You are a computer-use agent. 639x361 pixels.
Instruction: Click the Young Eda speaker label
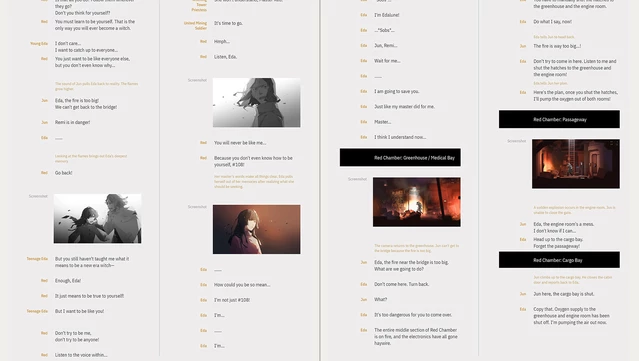click(x=39, y=43)
